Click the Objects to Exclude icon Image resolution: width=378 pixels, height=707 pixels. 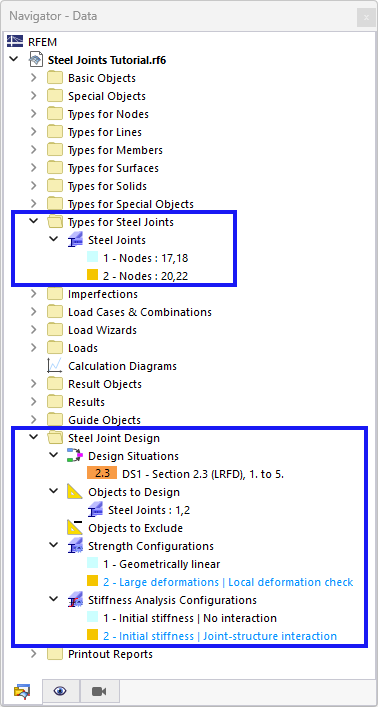(x=75, y=528)
